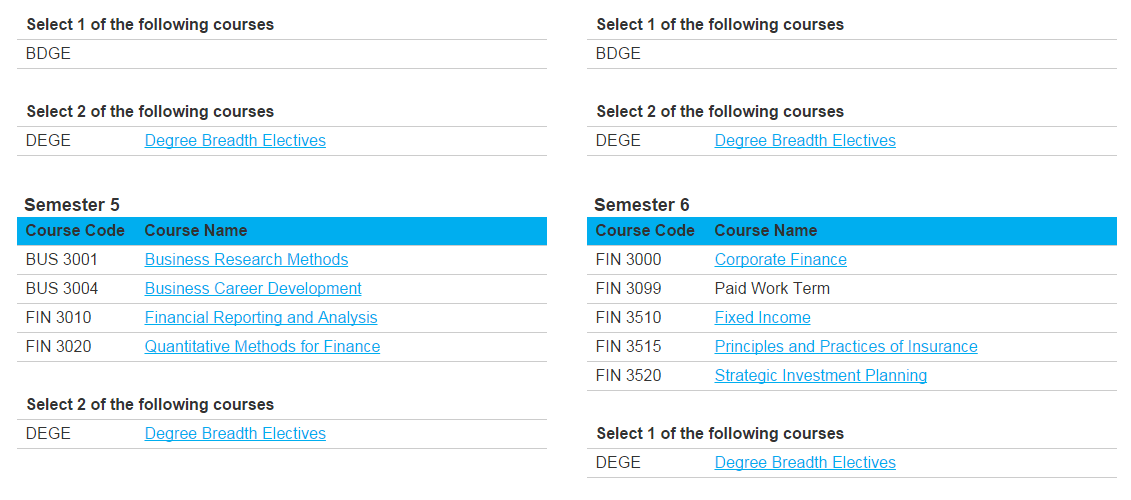Open Principles and Practices of Insurance link
The image size is (1131, 500).
click(x=846, y=347)
